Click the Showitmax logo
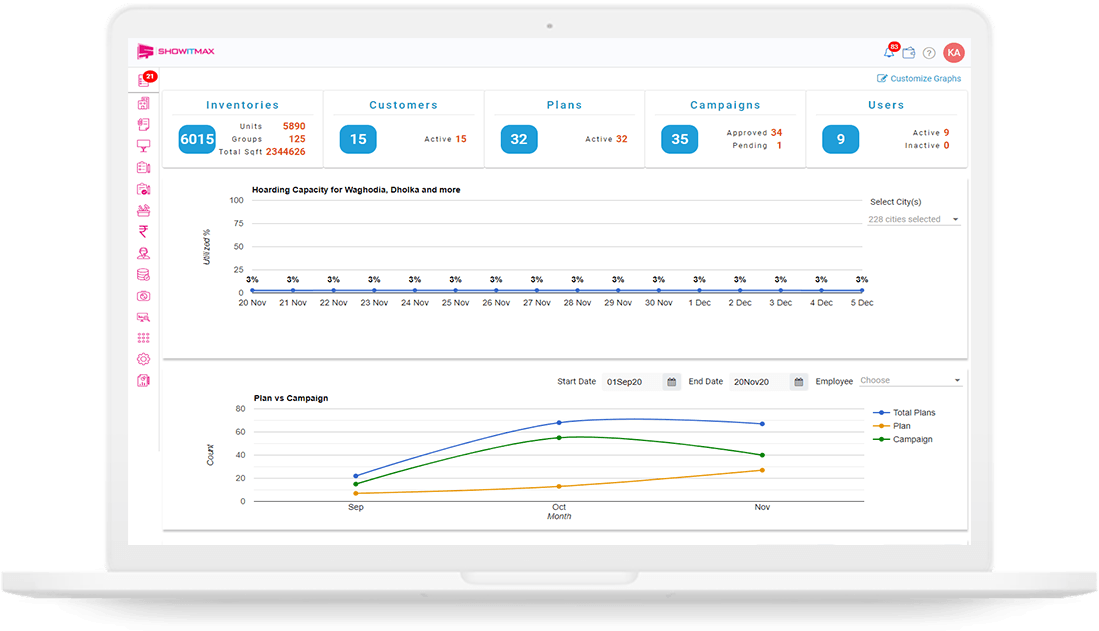 (175, 51)
